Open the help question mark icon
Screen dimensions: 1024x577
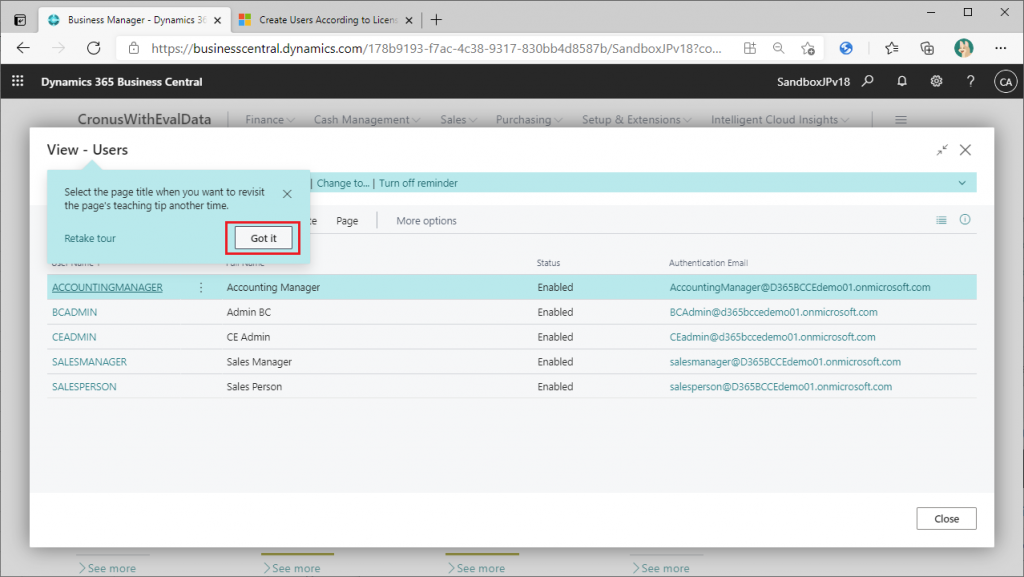[x=970, y=81]
